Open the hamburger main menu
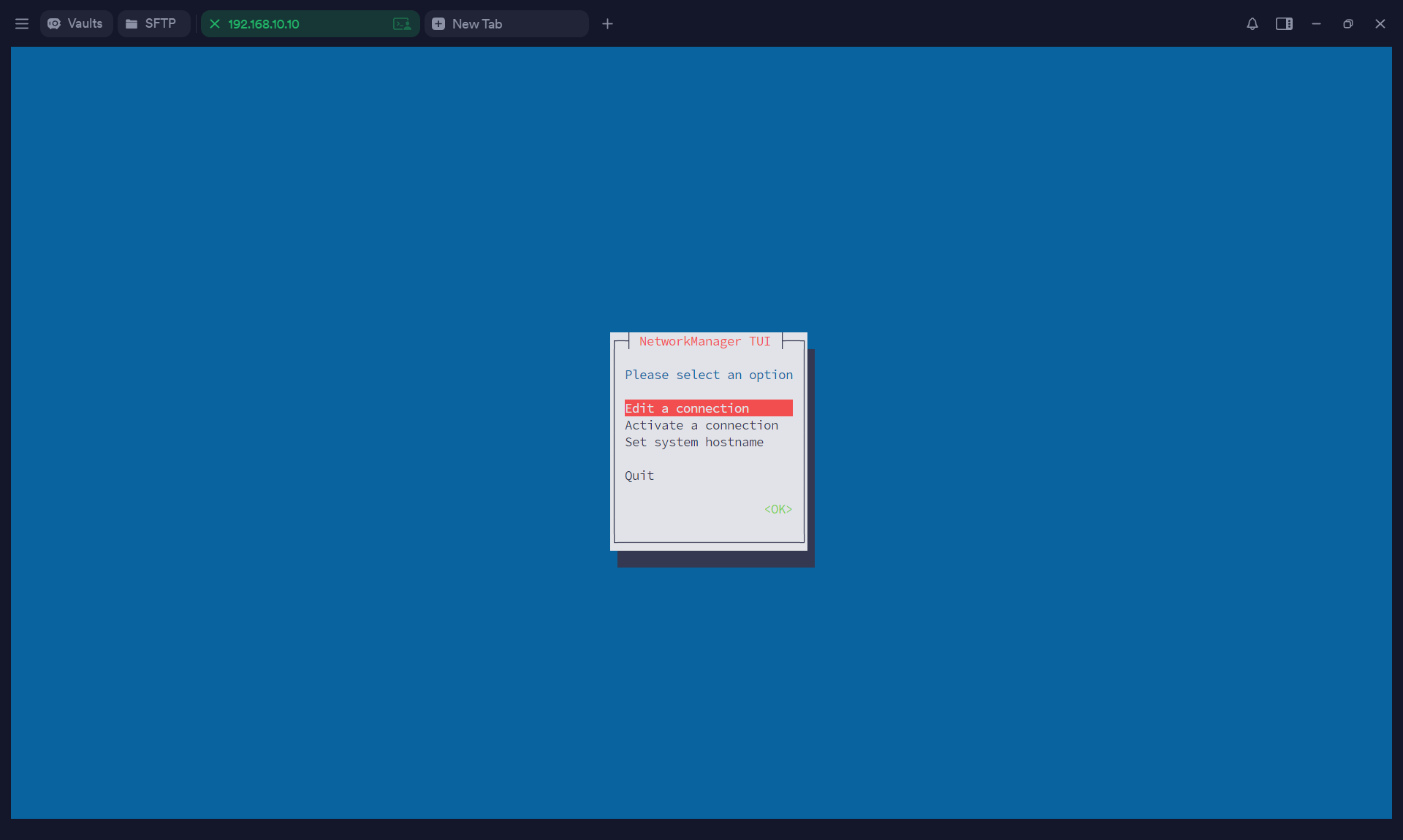 pyautogui.click(x=22, y=24)
